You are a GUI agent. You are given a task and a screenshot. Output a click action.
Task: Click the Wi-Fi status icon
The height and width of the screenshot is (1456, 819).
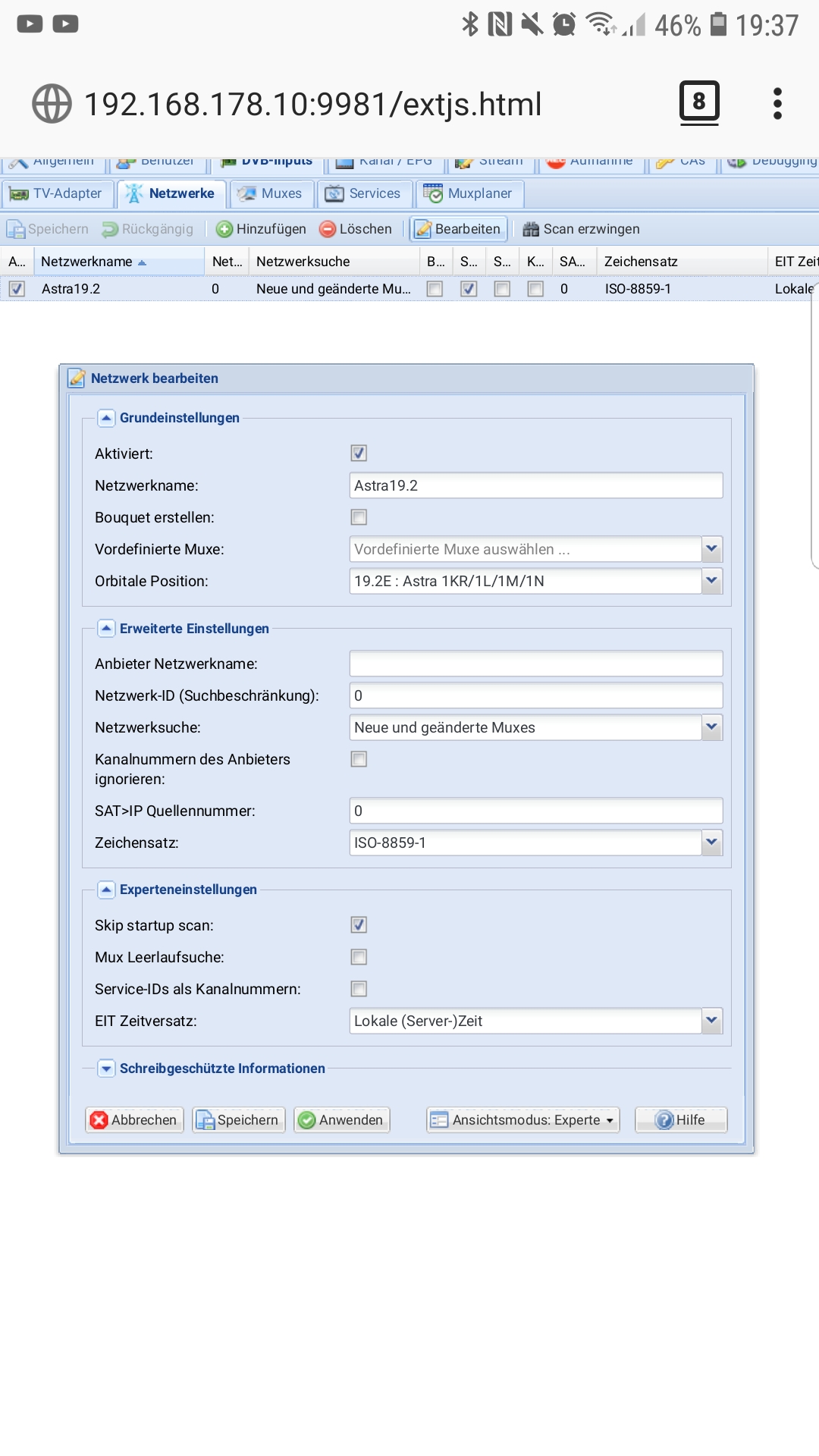(x=601, y=24)
